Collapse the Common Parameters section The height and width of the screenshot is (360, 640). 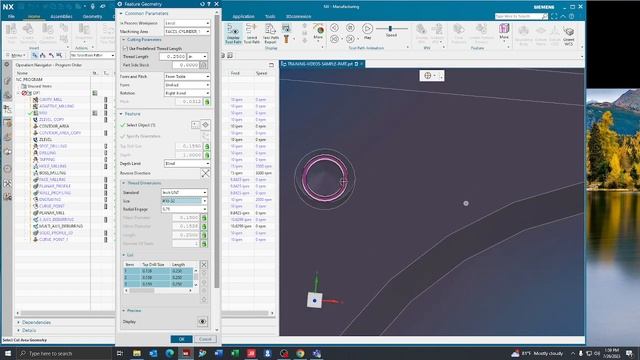click(x=121, y=13)
